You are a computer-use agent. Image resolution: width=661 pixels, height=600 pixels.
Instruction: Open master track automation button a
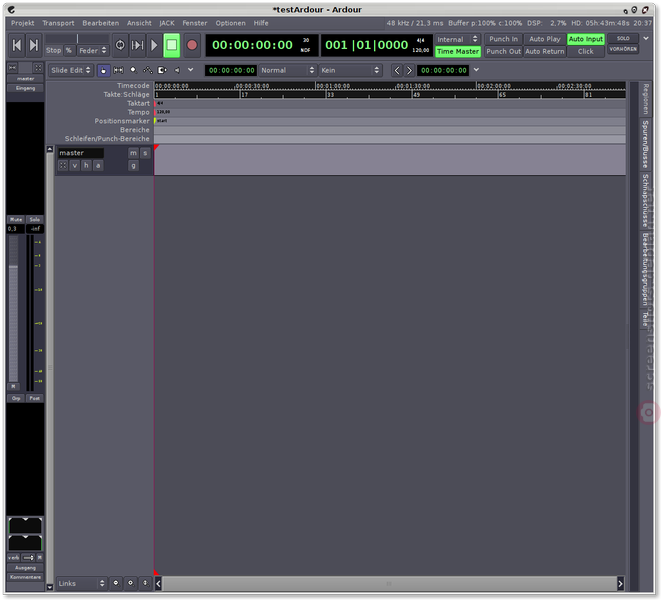pyautogui.click(x=98, y=165)
